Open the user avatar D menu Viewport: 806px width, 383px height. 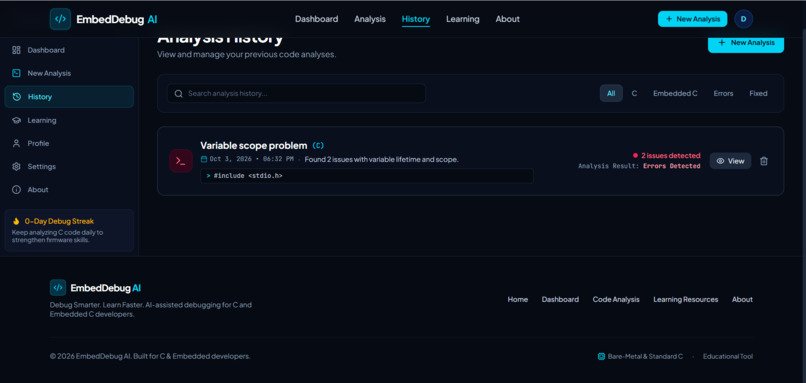tap(743, 19)
